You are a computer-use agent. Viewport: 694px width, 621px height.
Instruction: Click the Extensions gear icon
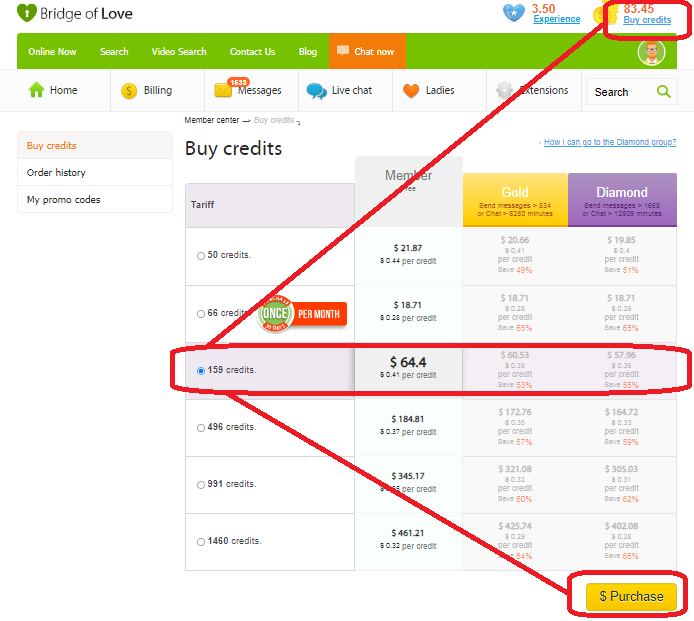pyautogui.click(x=505, y=90)
